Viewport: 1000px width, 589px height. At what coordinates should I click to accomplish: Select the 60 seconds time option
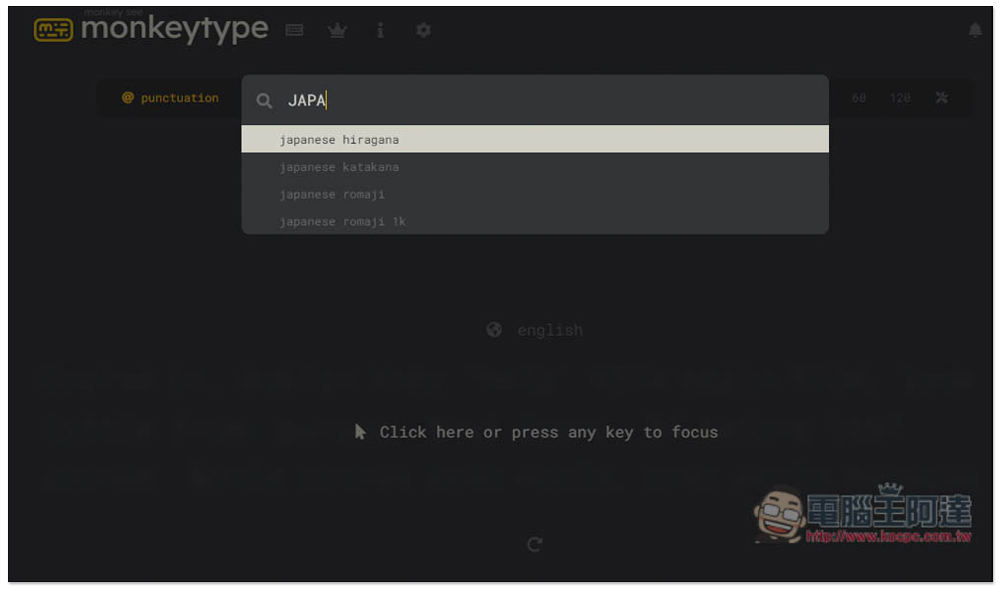click(859, 98)
